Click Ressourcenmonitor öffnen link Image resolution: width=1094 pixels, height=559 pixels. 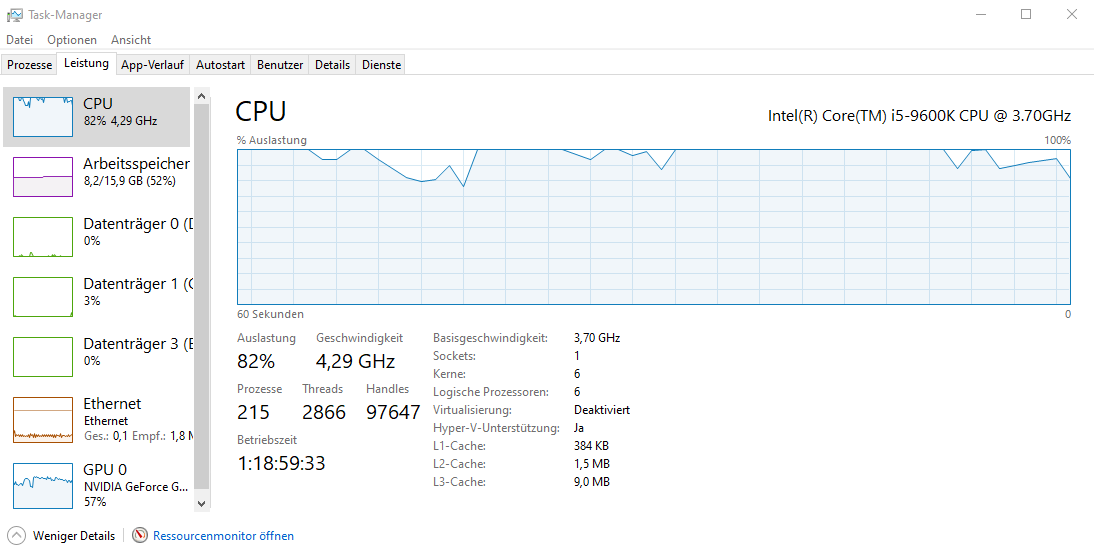click(223, 536)
